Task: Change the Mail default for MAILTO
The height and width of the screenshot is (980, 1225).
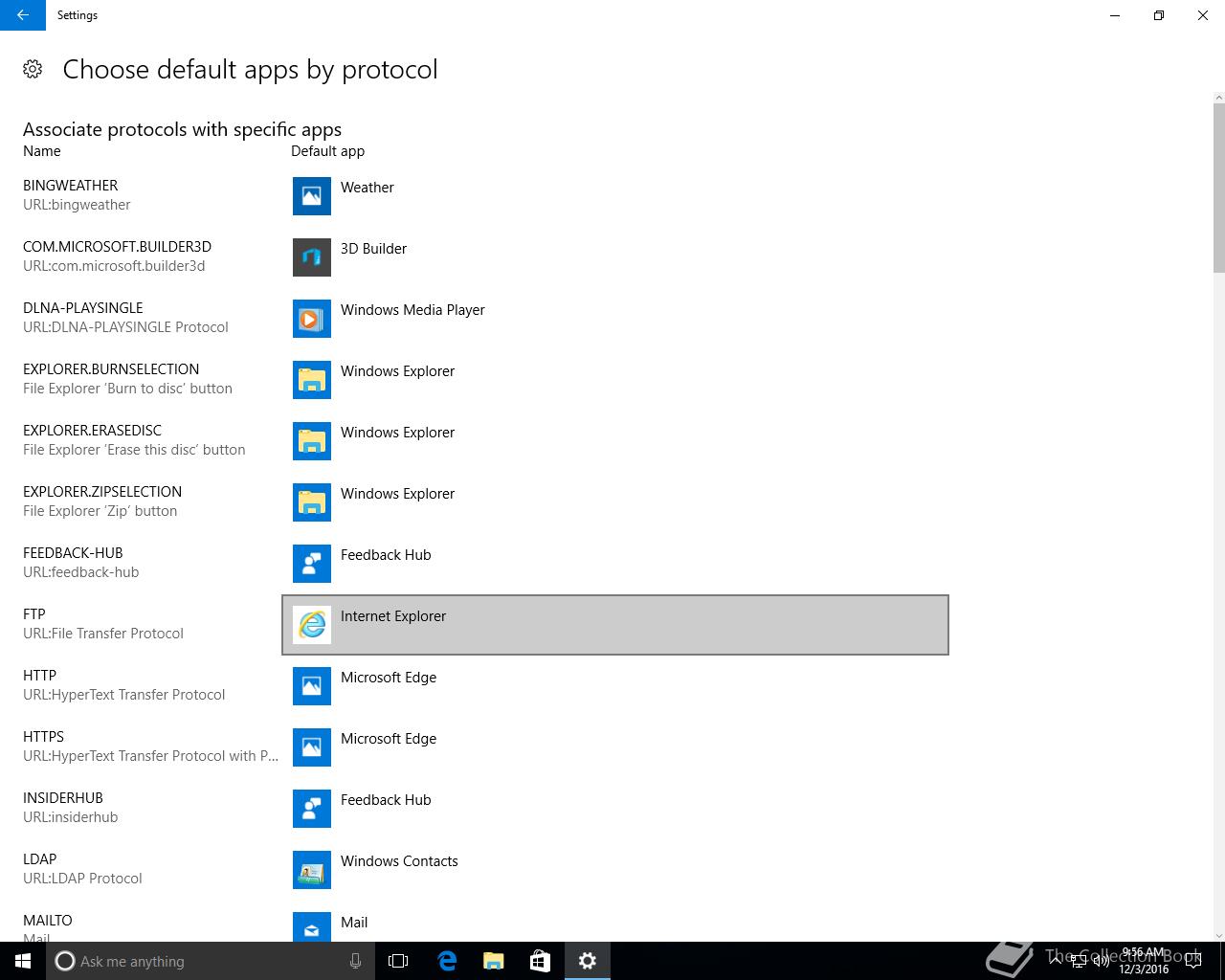Action: click(x=615, y=923)
